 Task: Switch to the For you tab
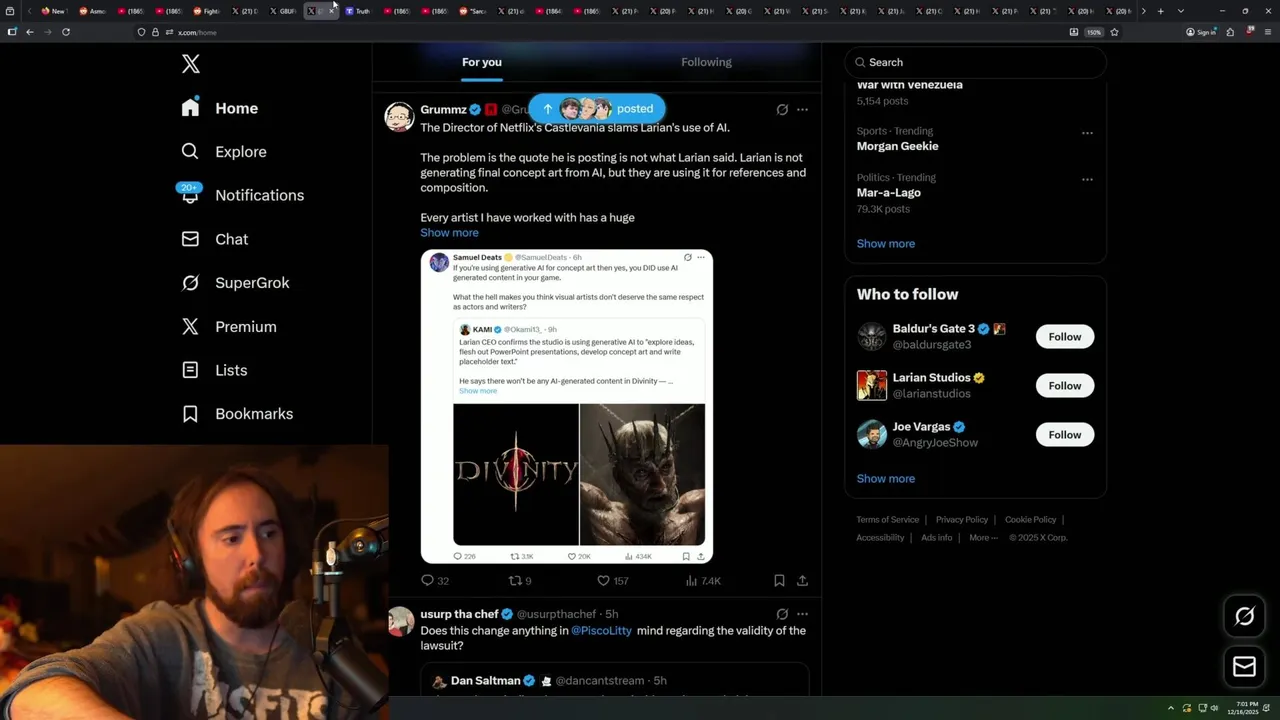[482, 62]
